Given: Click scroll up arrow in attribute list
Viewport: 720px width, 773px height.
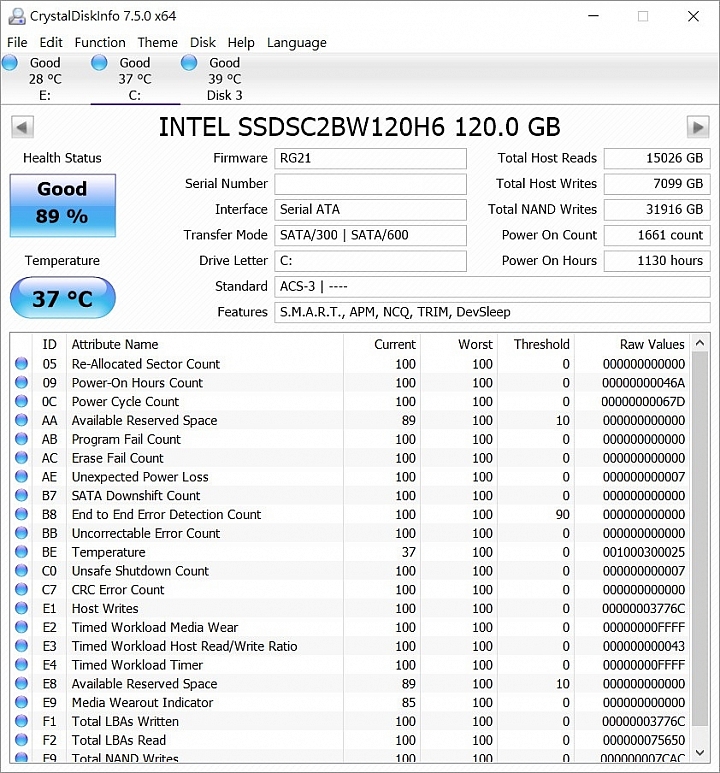Looking at the screenshot, I should [x=700, y=343].
